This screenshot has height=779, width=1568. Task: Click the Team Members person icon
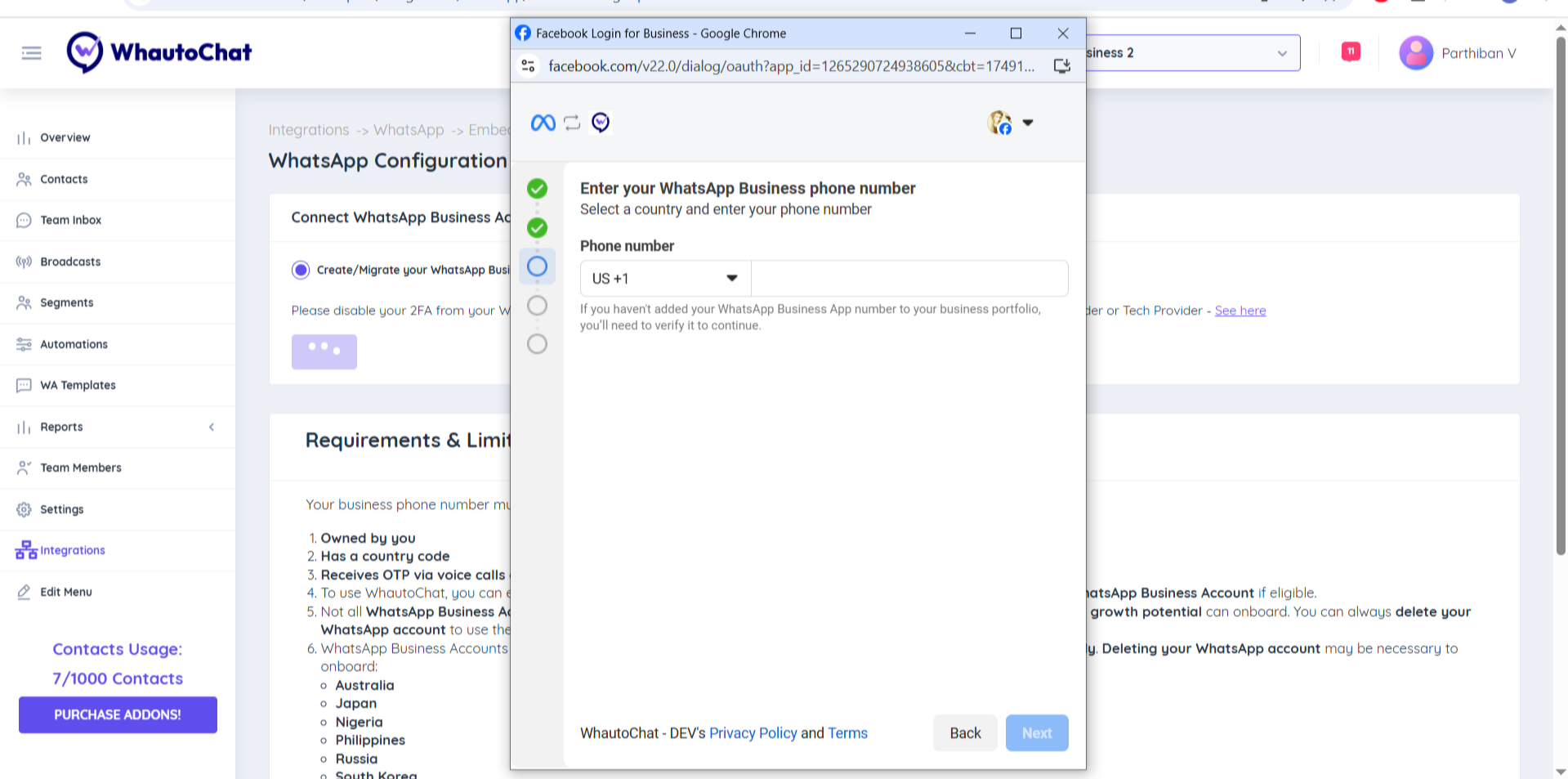[x=24, y=468]
